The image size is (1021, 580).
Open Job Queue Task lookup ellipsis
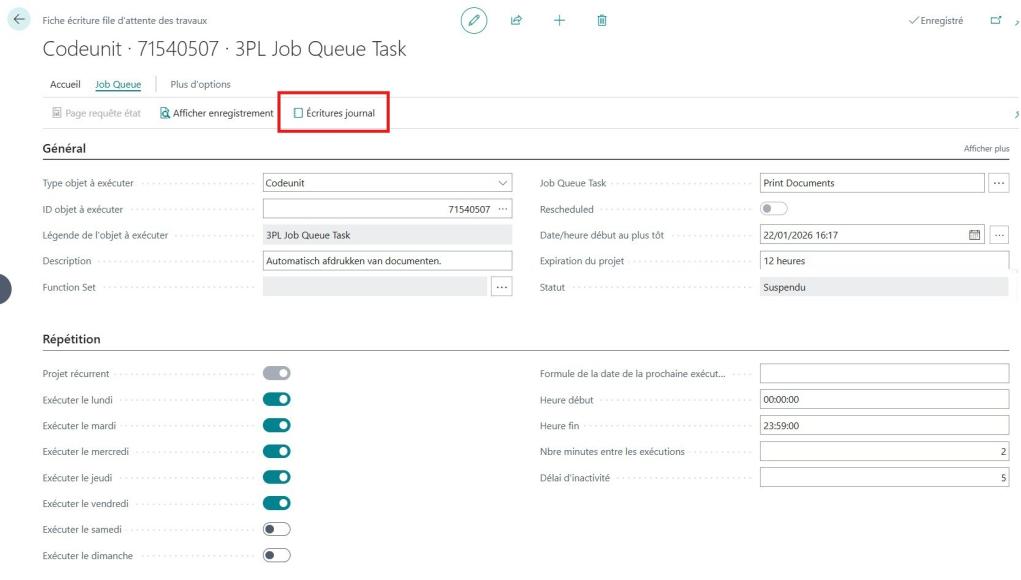point(999,183)
